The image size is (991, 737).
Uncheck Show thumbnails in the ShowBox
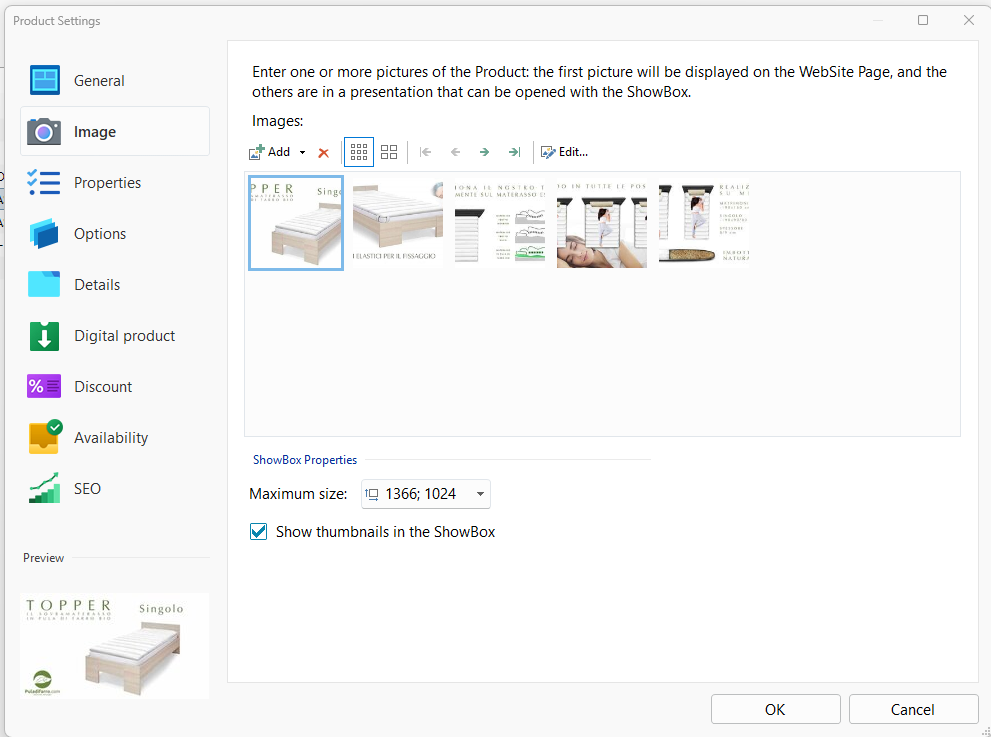pyautogui.click(x=259, y=532)
